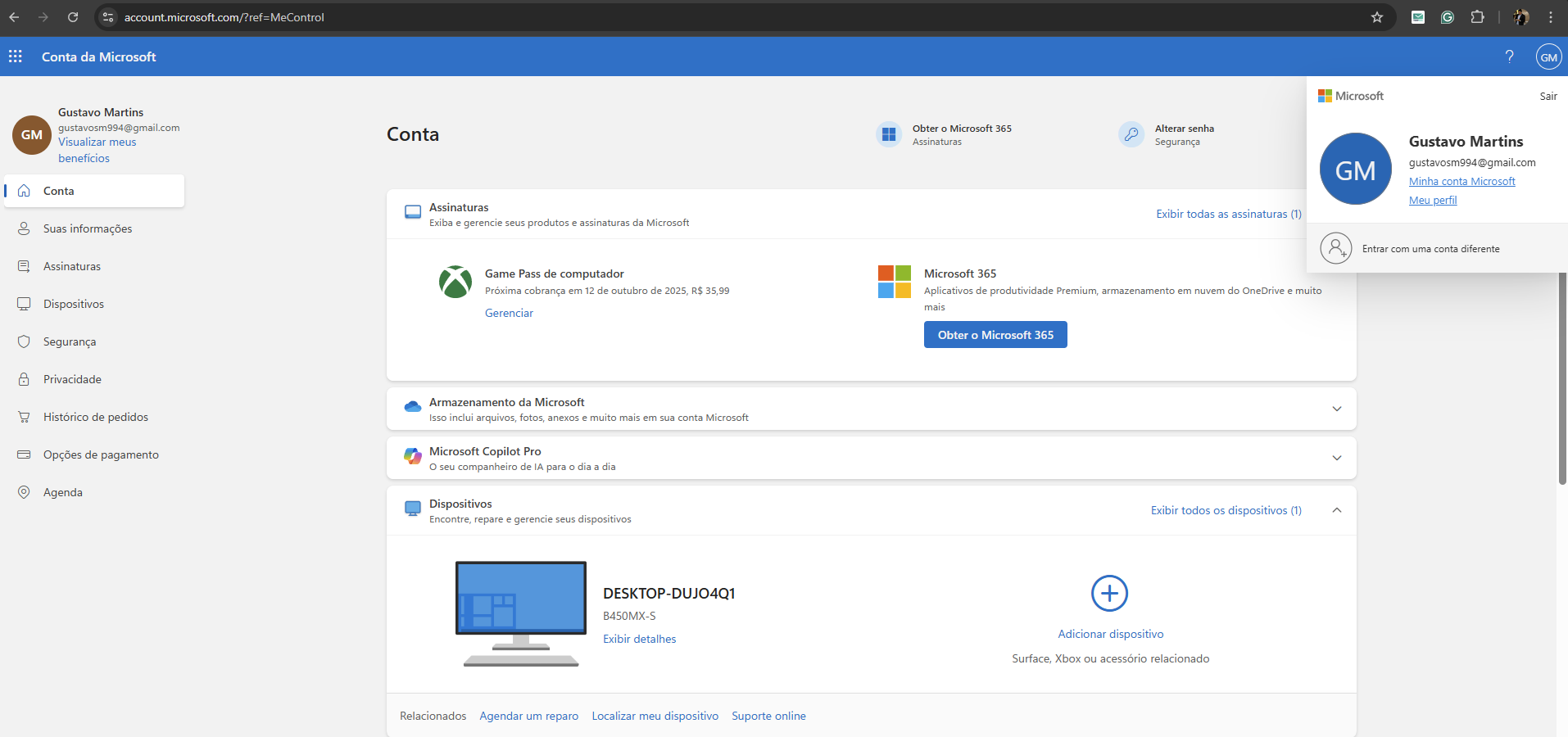Screen dimensions: 1568x737
Task: Open the browser extensions puzzle icon
Action: tap(1477, 17)
